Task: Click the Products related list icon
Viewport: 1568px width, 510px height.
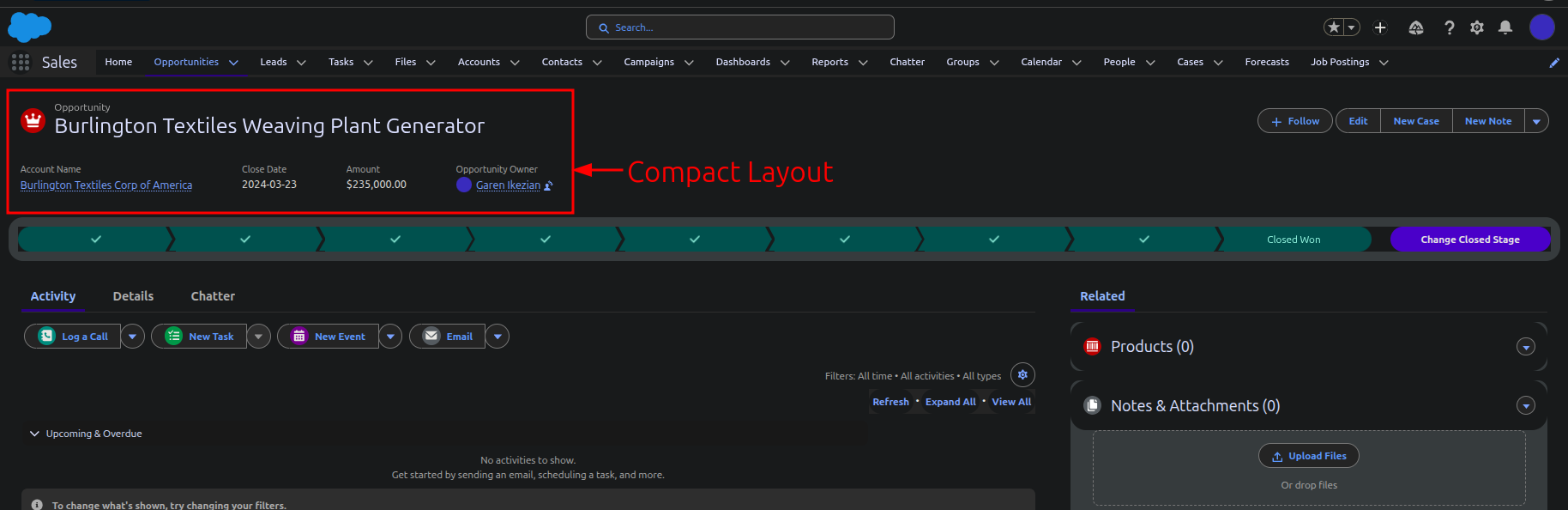Action: 1093,347
